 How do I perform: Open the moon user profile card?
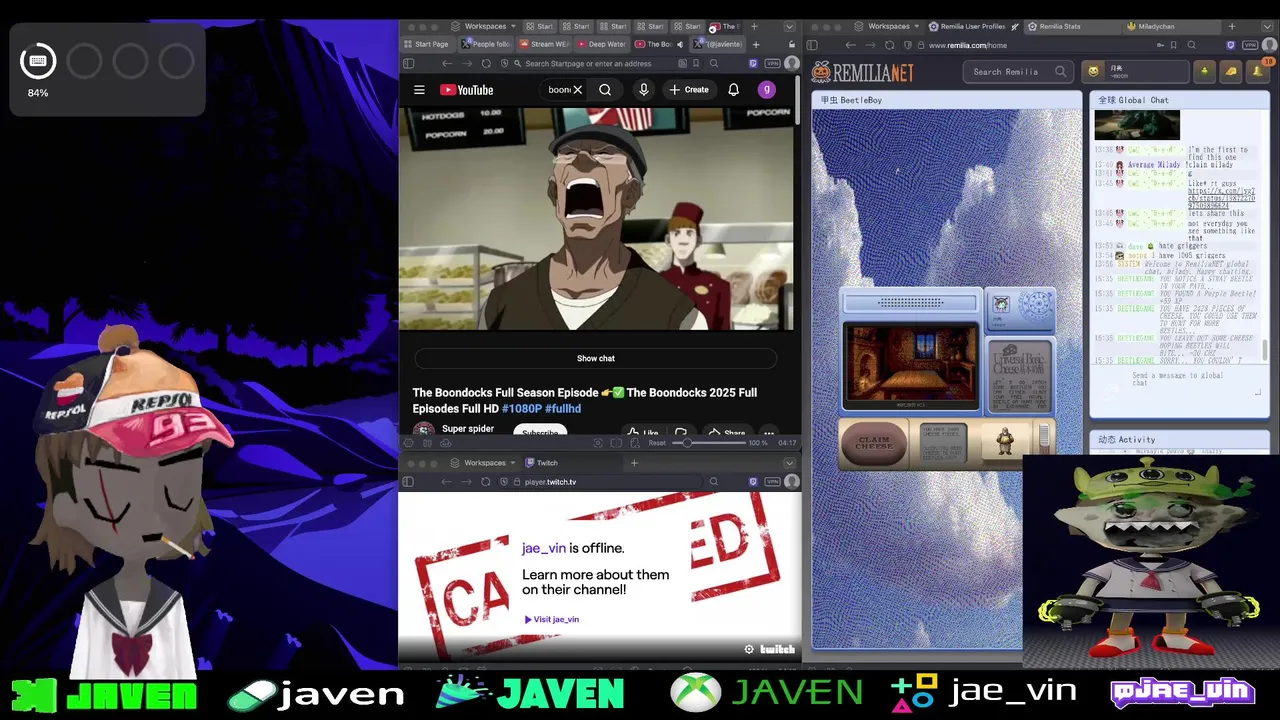[1135, 72]
